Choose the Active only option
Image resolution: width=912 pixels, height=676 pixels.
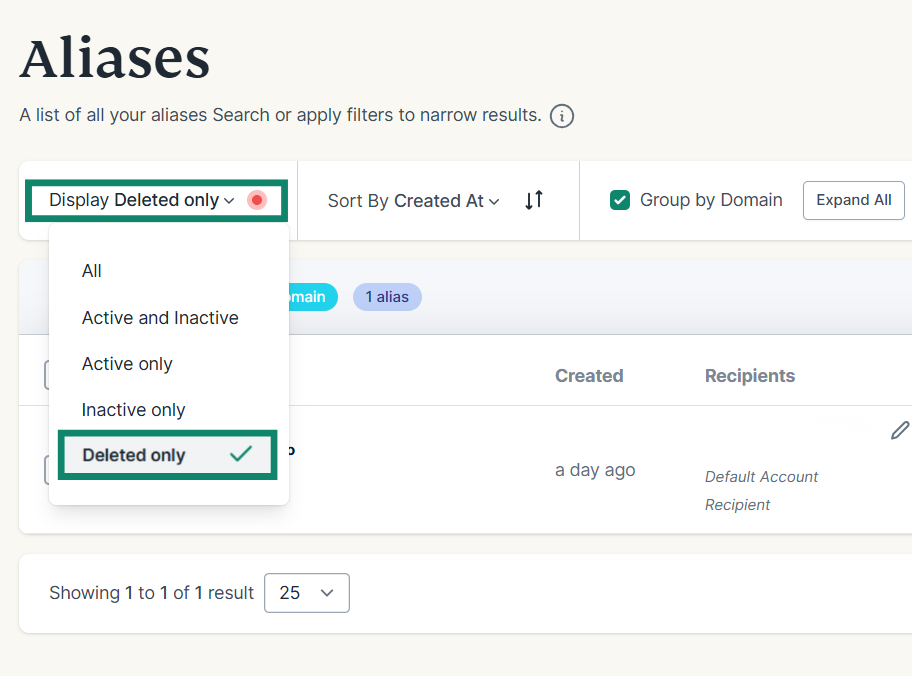[x=127, y=364]
